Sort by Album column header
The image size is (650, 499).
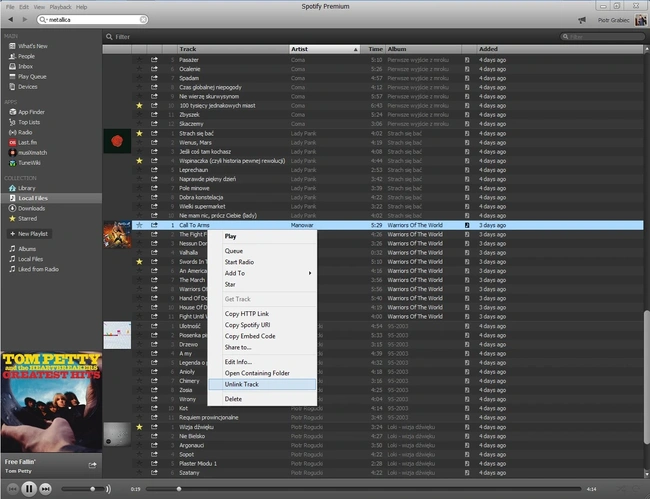coord(423,49)
